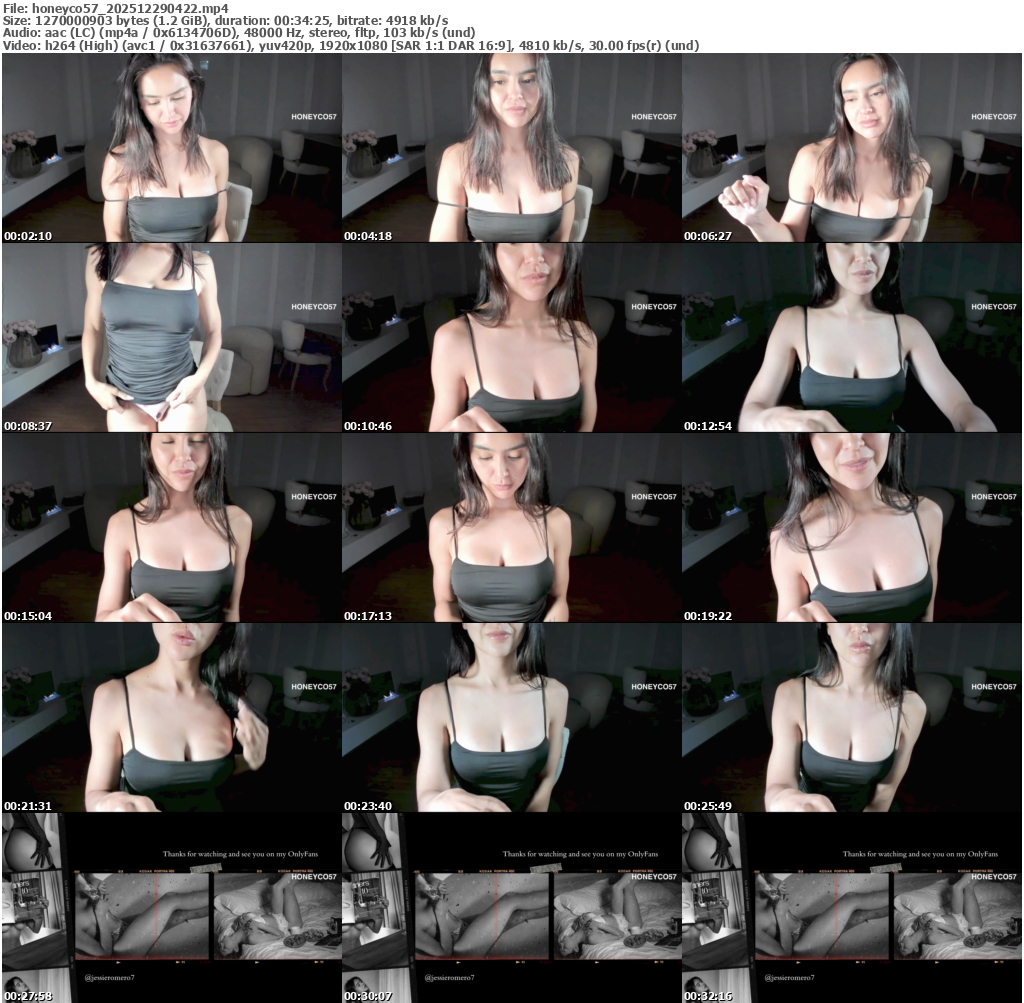Select the thumbnail timestamped 00:23:40

click(511, 717)
